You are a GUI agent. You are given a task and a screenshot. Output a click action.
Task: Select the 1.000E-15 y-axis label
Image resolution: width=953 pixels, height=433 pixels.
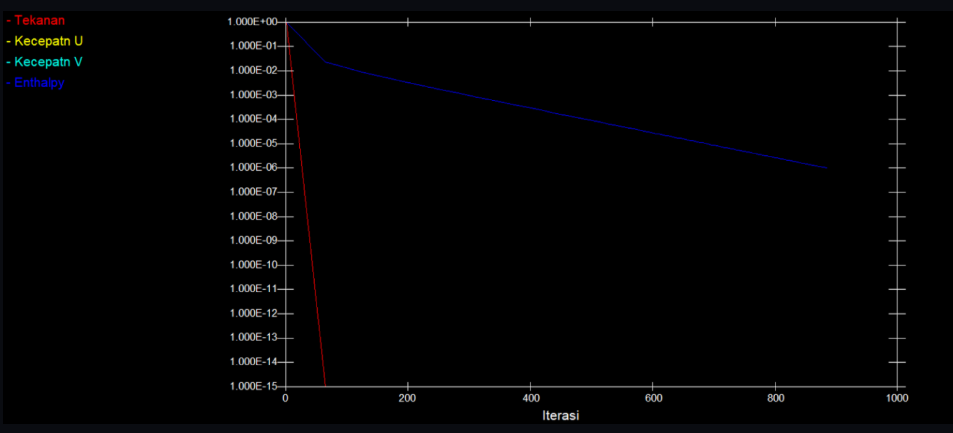click(251, 386)
